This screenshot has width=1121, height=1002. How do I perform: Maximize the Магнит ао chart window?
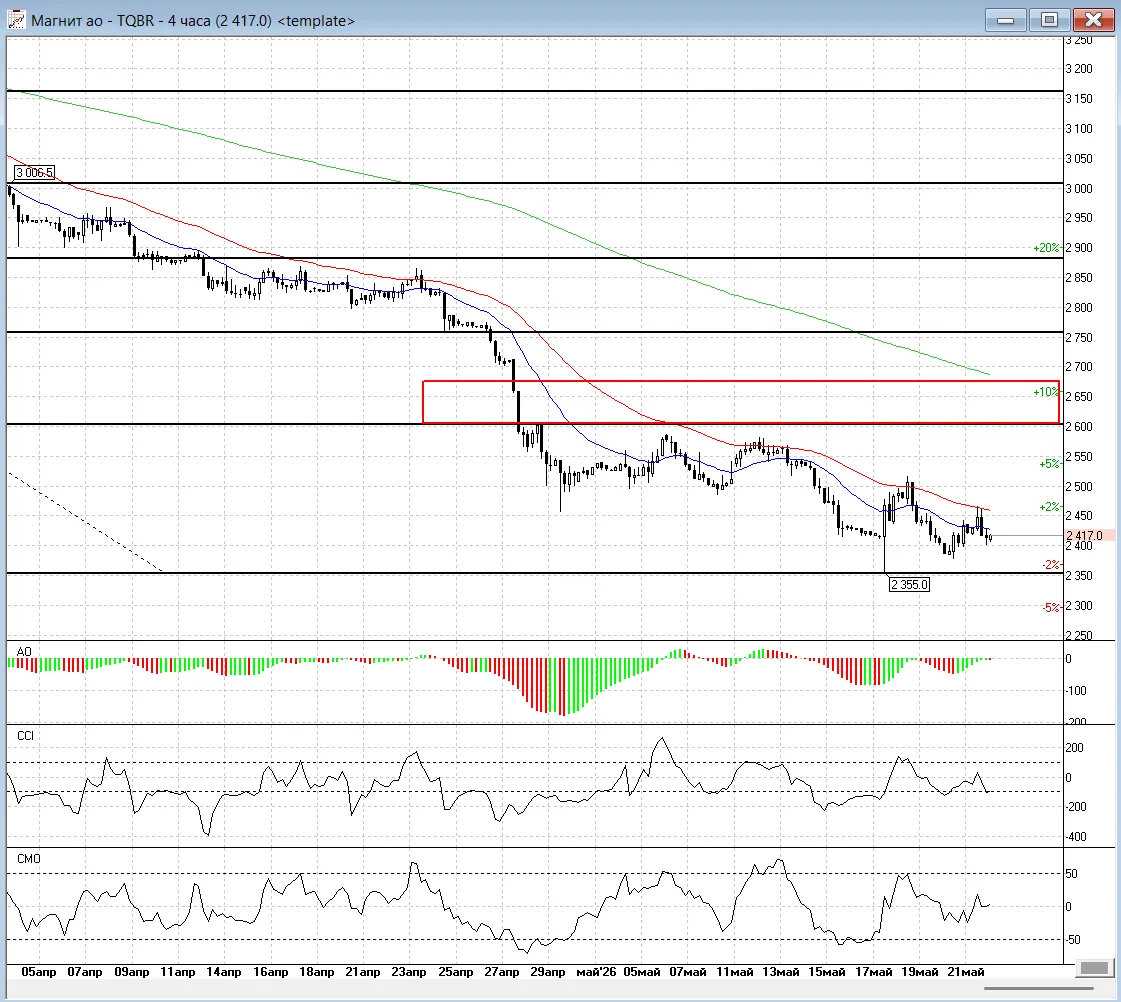pyautogui.click(x=1049, y=20)
